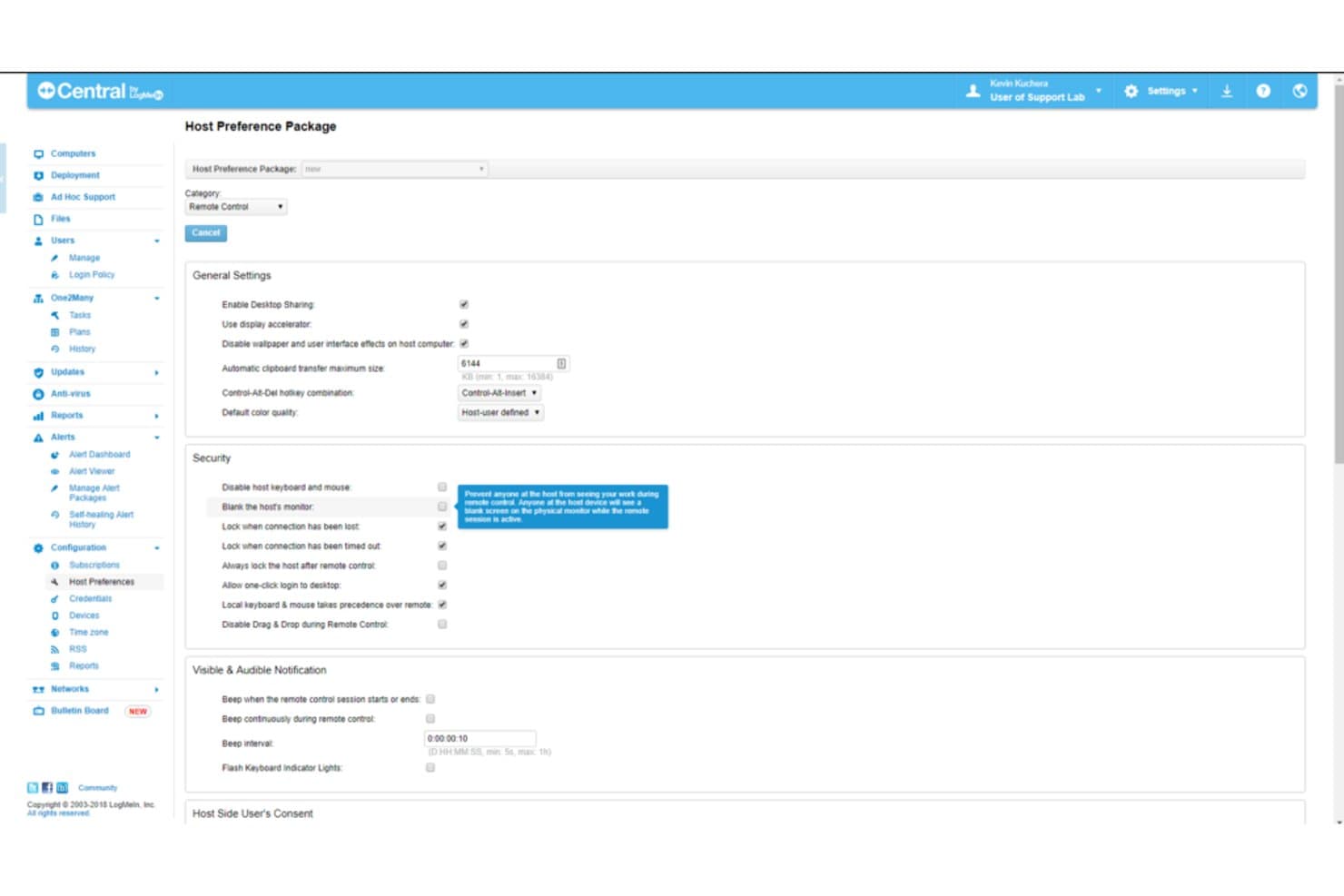
Task: Click the page vertical scrollbar
Action: click(x=1339, y=272)
